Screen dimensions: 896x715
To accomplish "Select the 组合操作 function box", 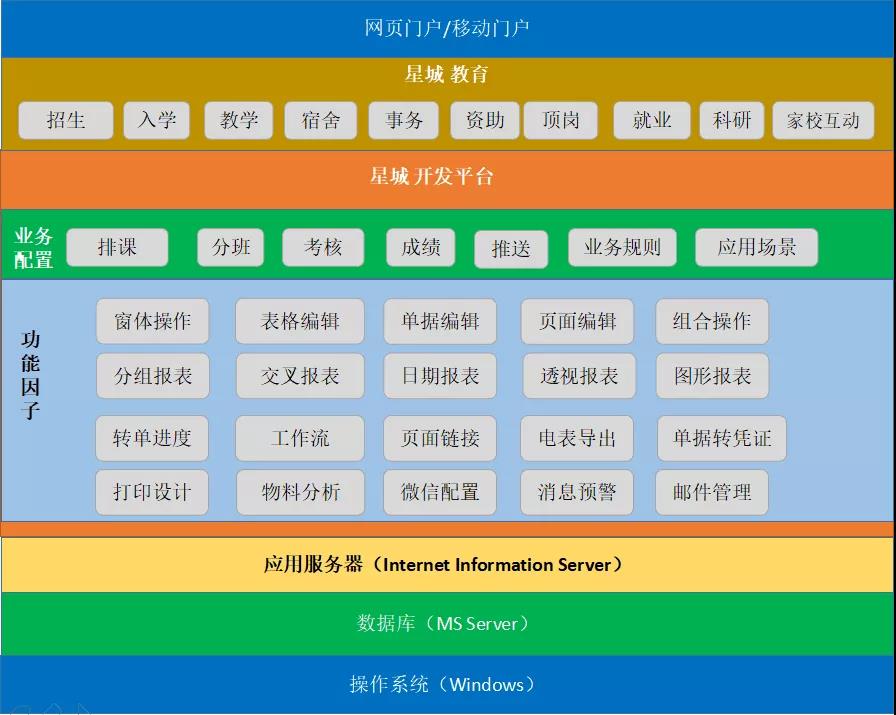I will (x=712, y=321).
